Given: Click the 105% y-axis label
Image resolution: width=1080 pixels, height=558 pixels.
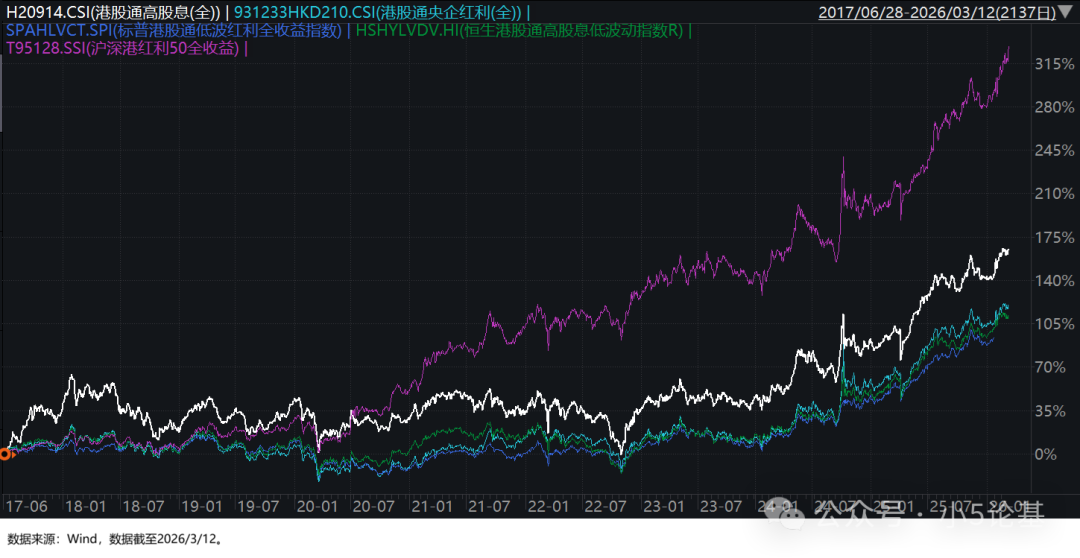Looking at the screenshot, I should click(1054, 324).
